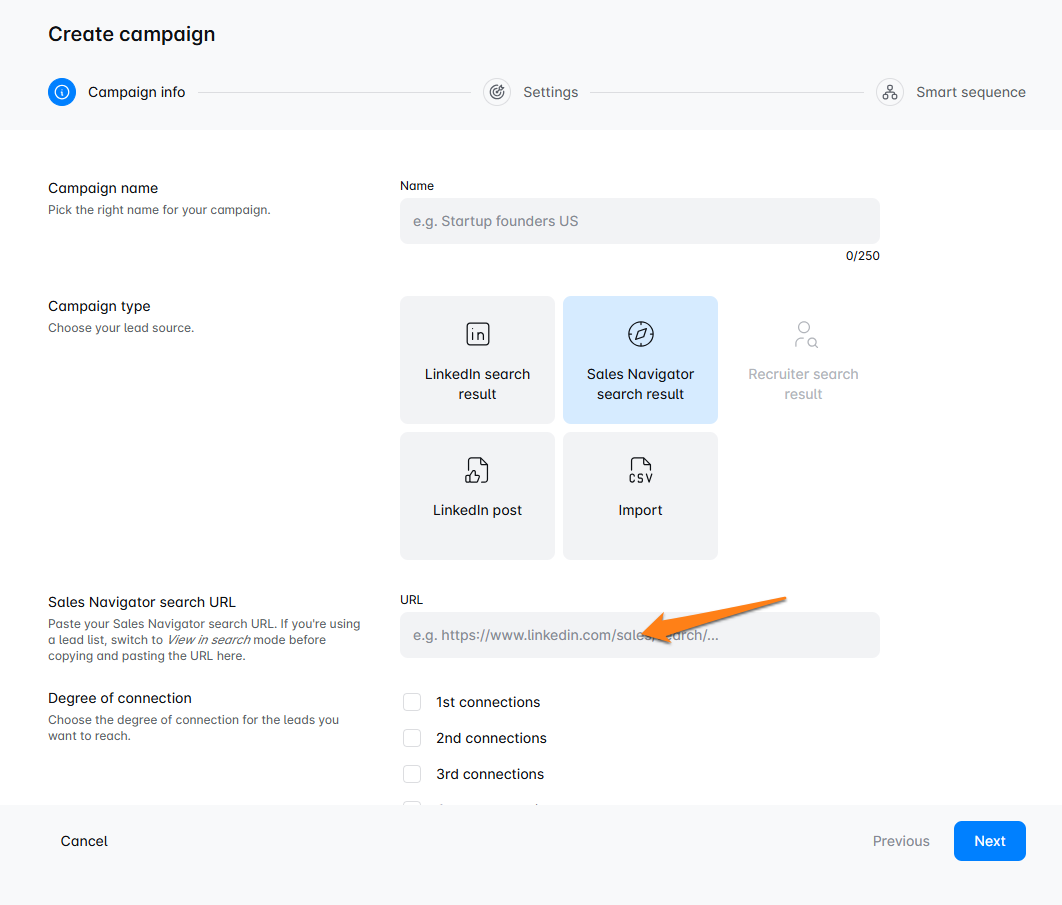Click the Campaign info step icon

62,92
